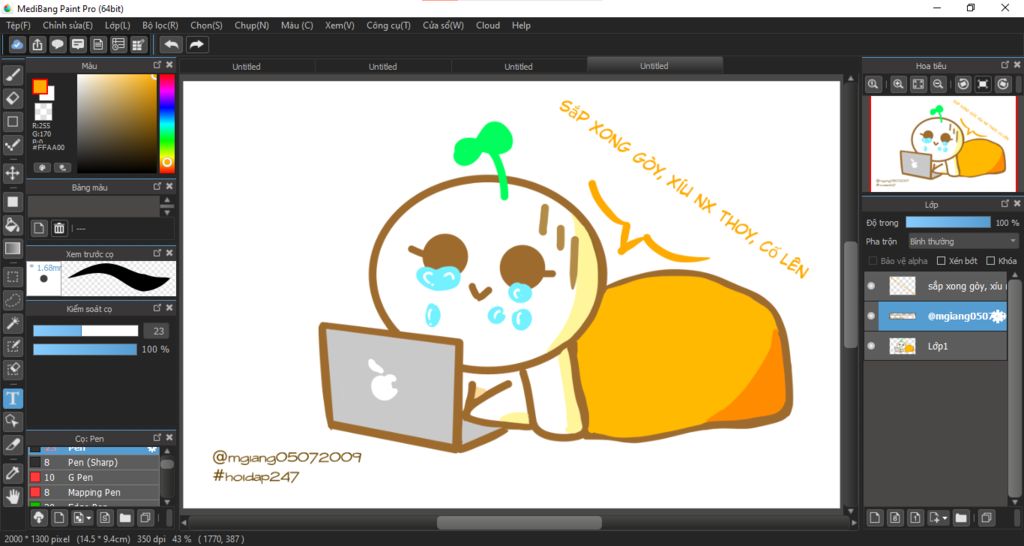Click the cloud save icon in toolbar

click(18, 44)
